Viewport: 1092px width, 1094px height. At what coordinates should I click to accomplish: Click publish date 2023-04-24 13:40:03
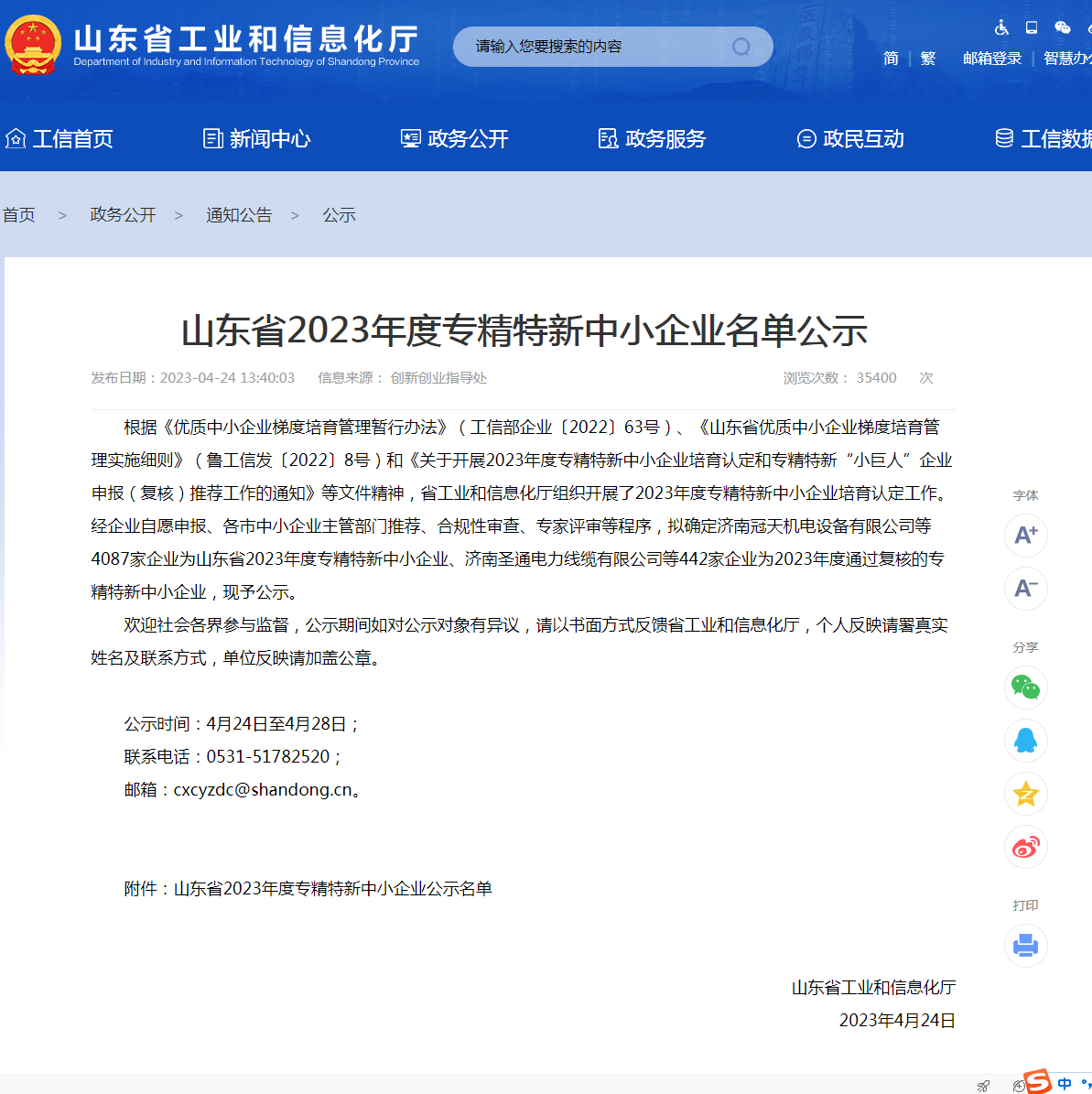pyautogui.click(x=227, y=378)
